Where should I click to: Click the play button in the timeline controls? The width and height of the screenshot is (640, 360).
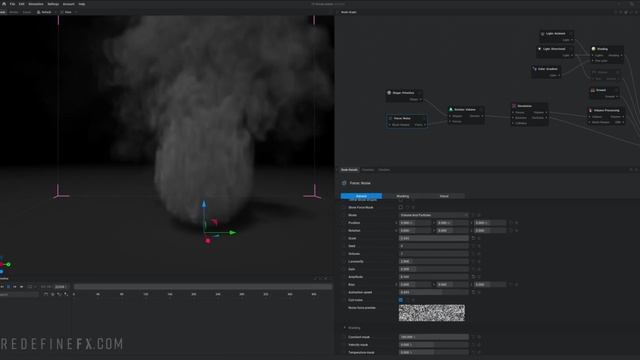[15, 287]
